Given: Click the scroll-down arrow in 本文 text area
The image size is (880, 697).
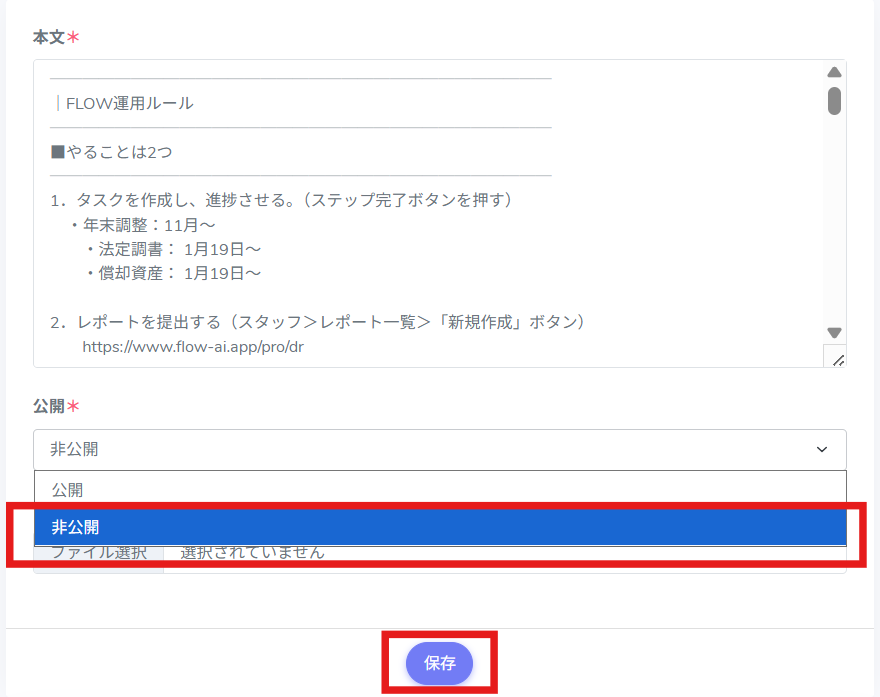Looking at the screenshot, I should point(834,333).
